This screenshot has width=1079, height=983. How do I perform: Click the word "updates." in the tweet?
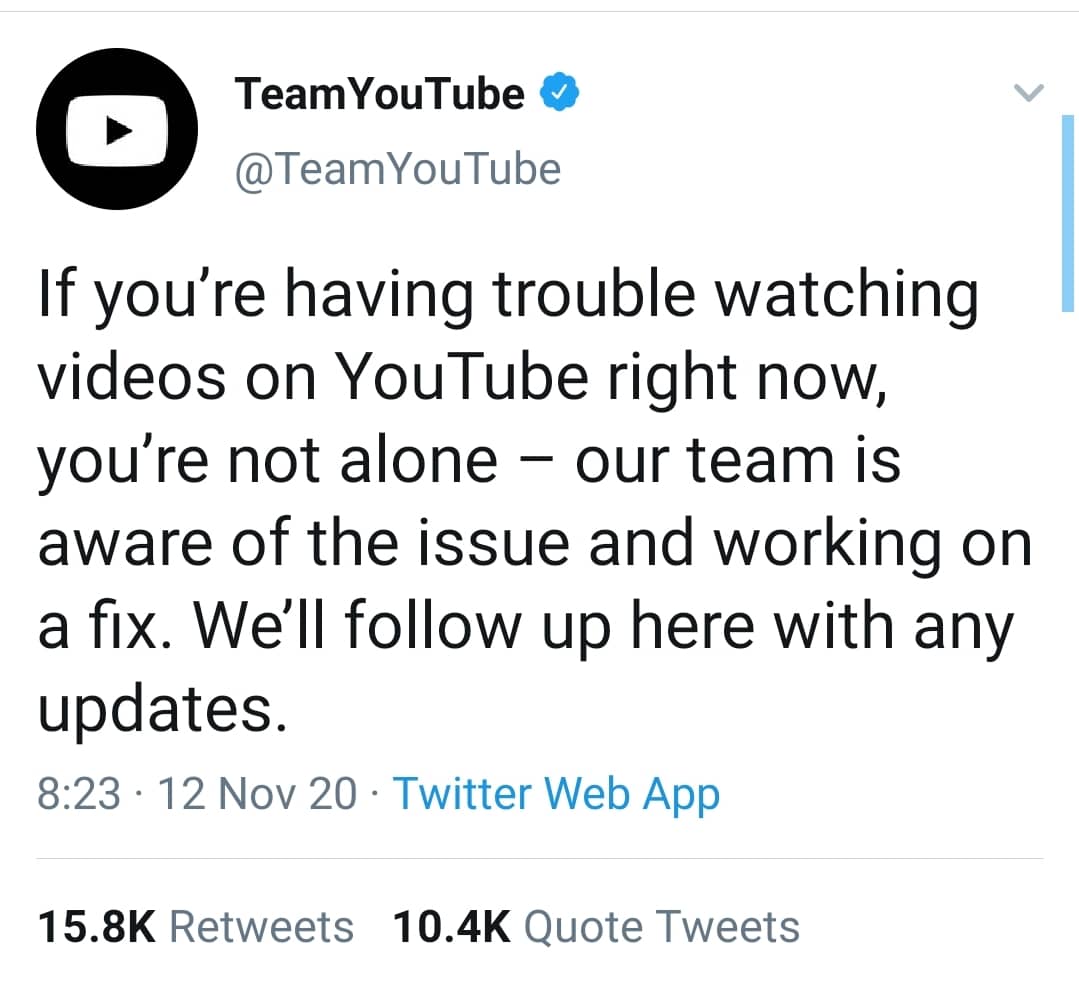[x=162, y=709]
